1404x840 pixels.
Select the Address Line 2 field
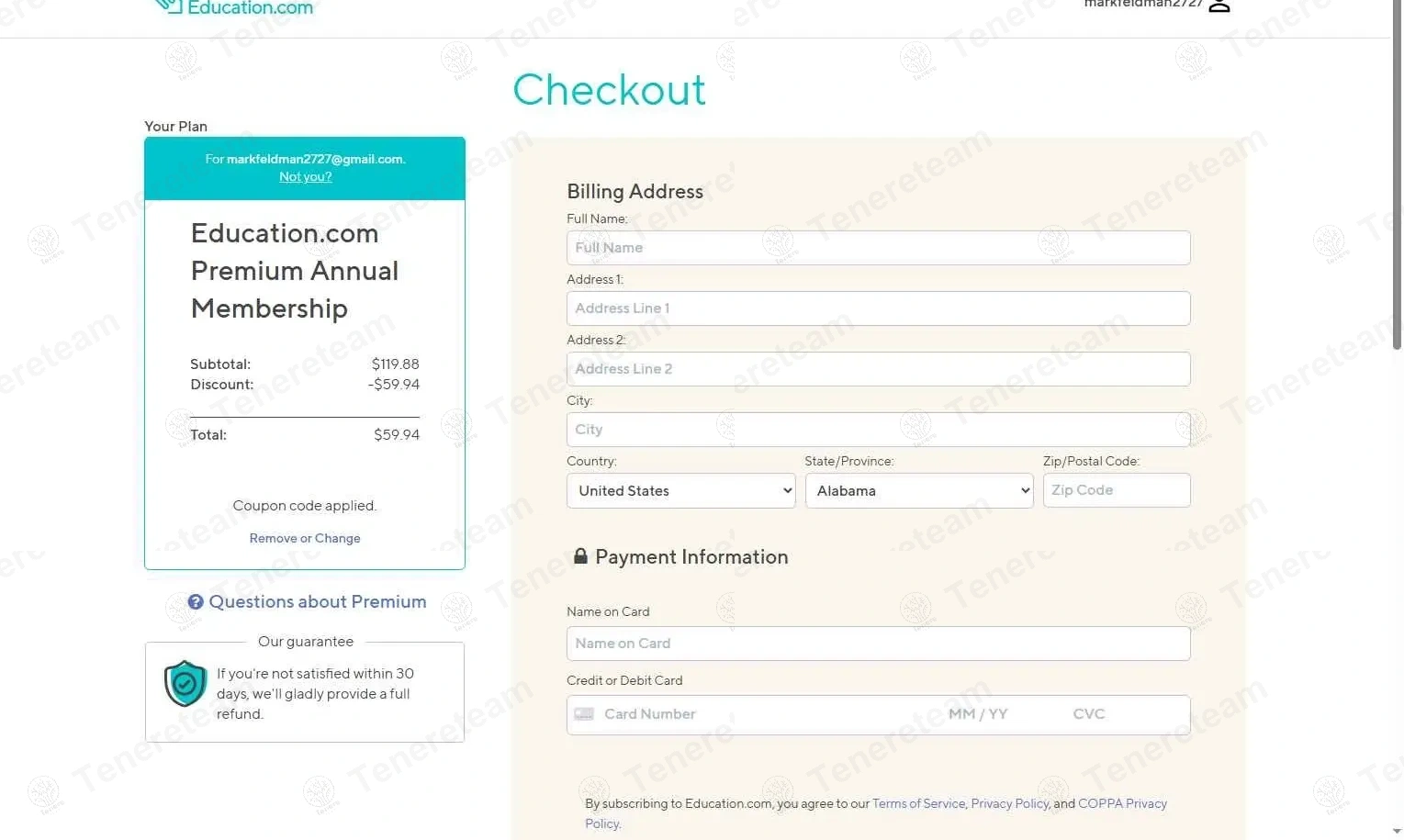click(x=878, y=369)
